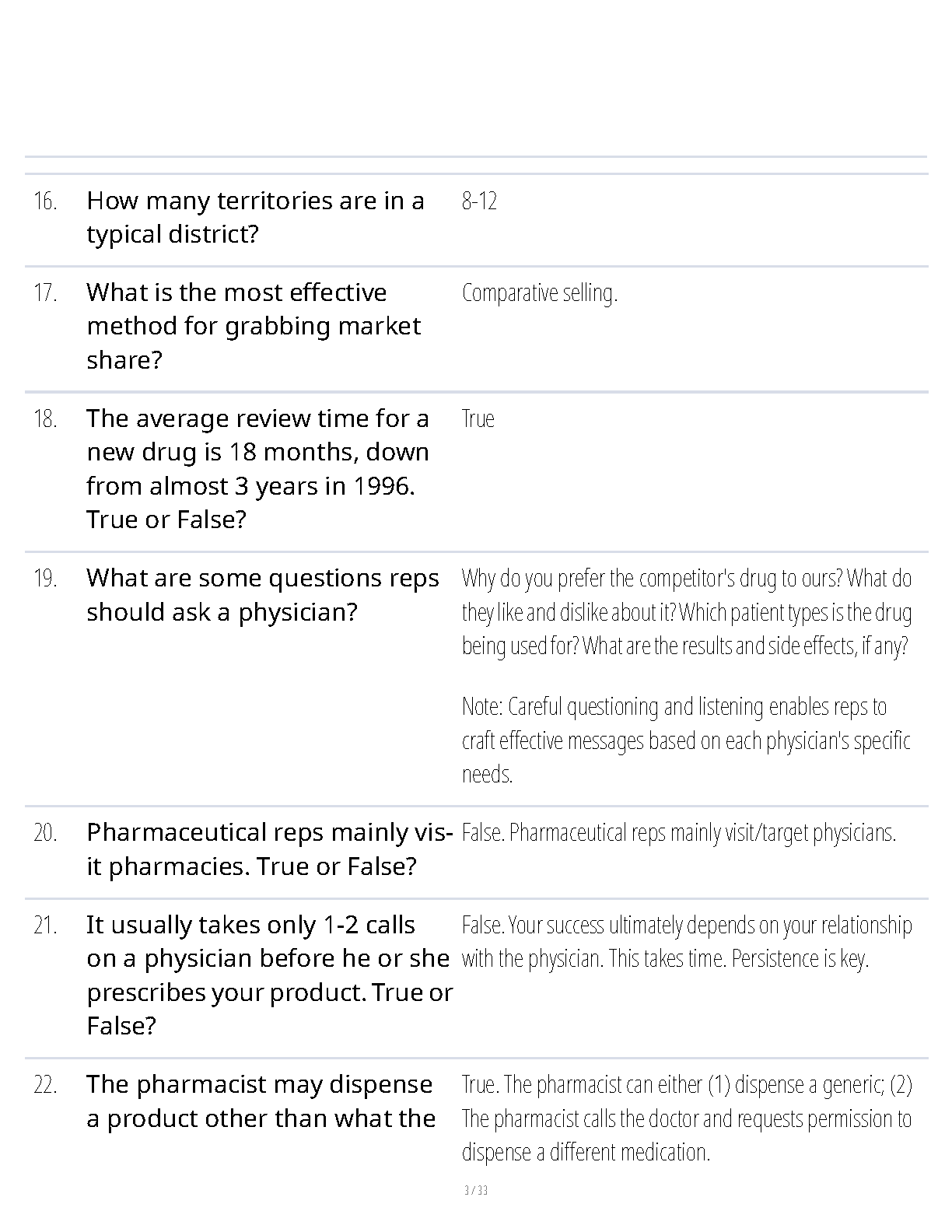
Task: Click question 20 about reps visiting pharmacies
Action: pos(269,849)
